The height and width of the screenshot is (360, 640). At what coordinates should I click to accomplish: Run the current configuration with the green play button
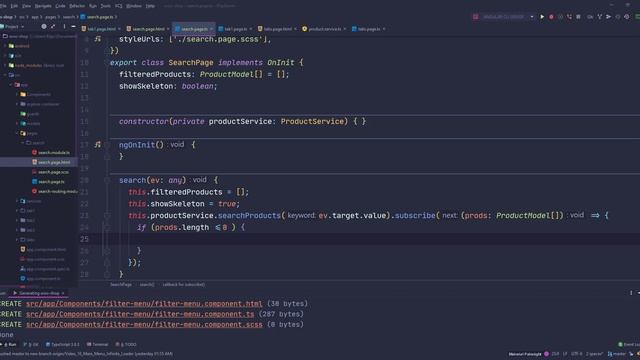(542, 17)
